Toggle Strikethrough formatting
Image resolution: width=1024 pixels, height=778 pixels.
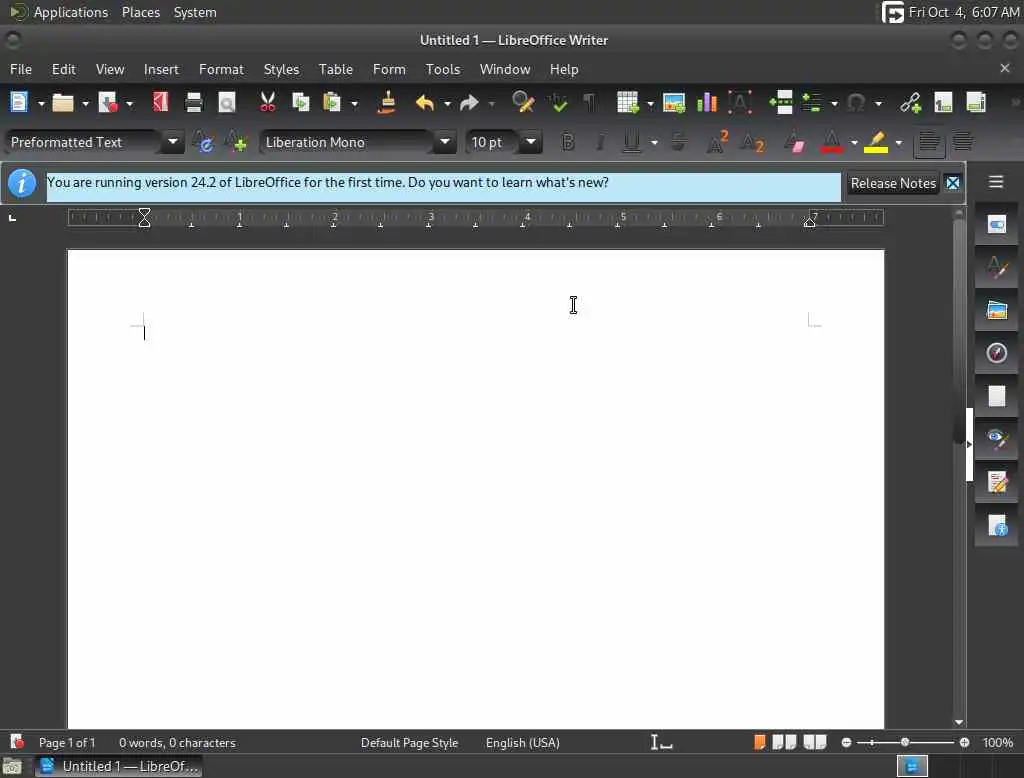click(x=678, y=142)
